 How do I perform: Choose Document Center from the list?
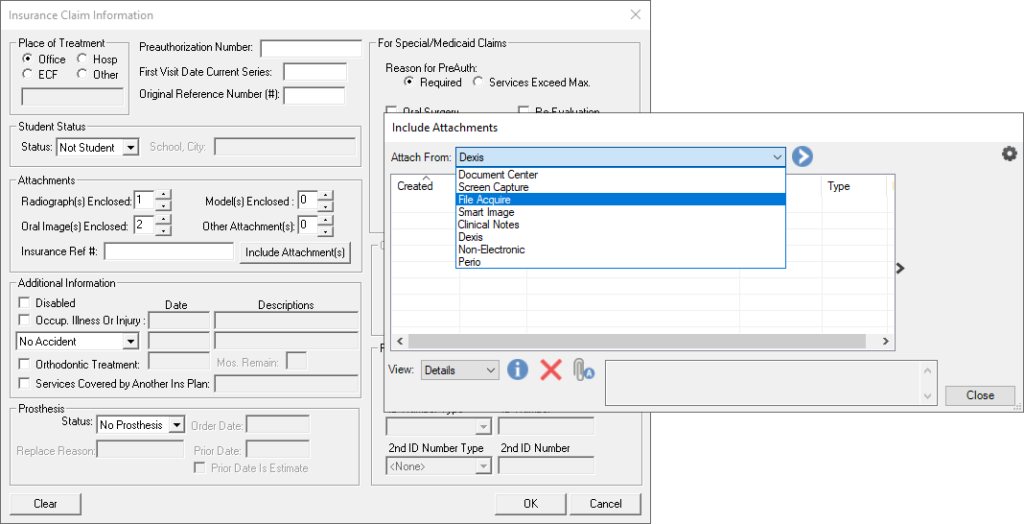click(x=498, y=175)
